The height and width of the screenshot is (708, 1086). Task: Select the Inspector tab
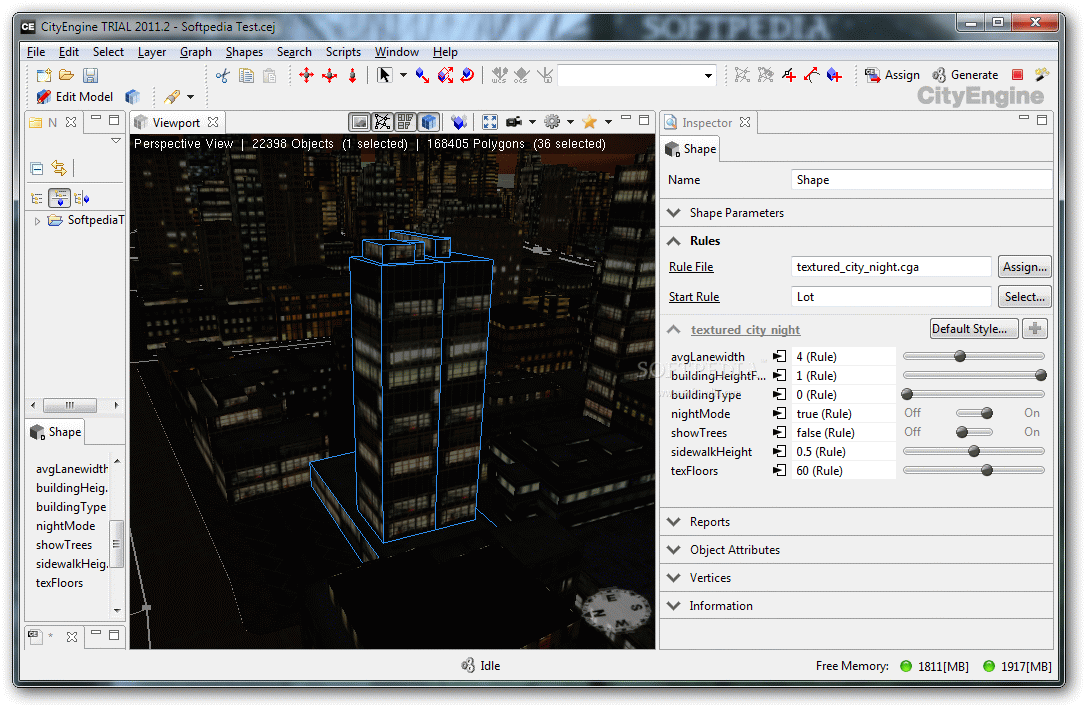coord(708,123)
